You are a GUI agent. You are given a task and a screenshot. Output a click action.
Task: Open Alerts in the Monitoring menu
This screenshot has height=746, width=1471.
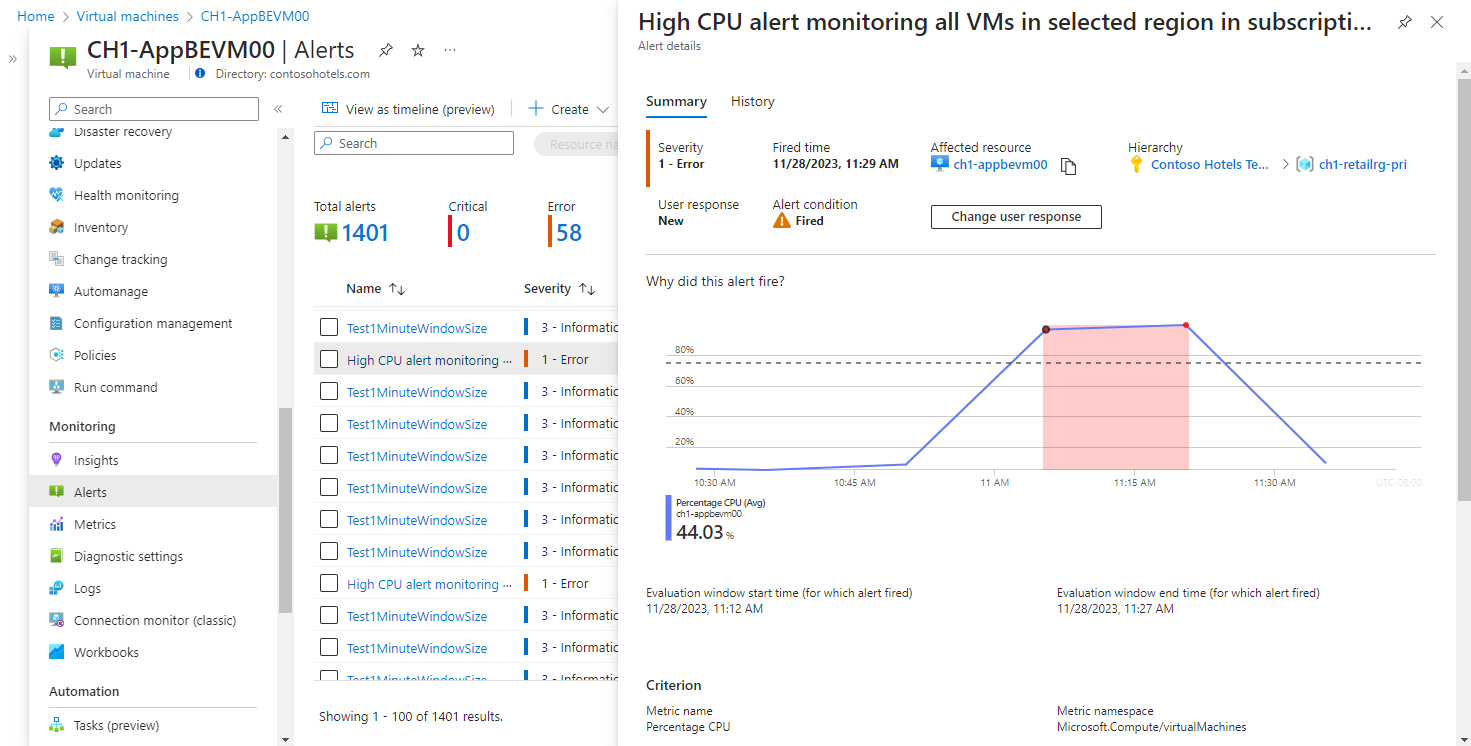tap(153, 492)
